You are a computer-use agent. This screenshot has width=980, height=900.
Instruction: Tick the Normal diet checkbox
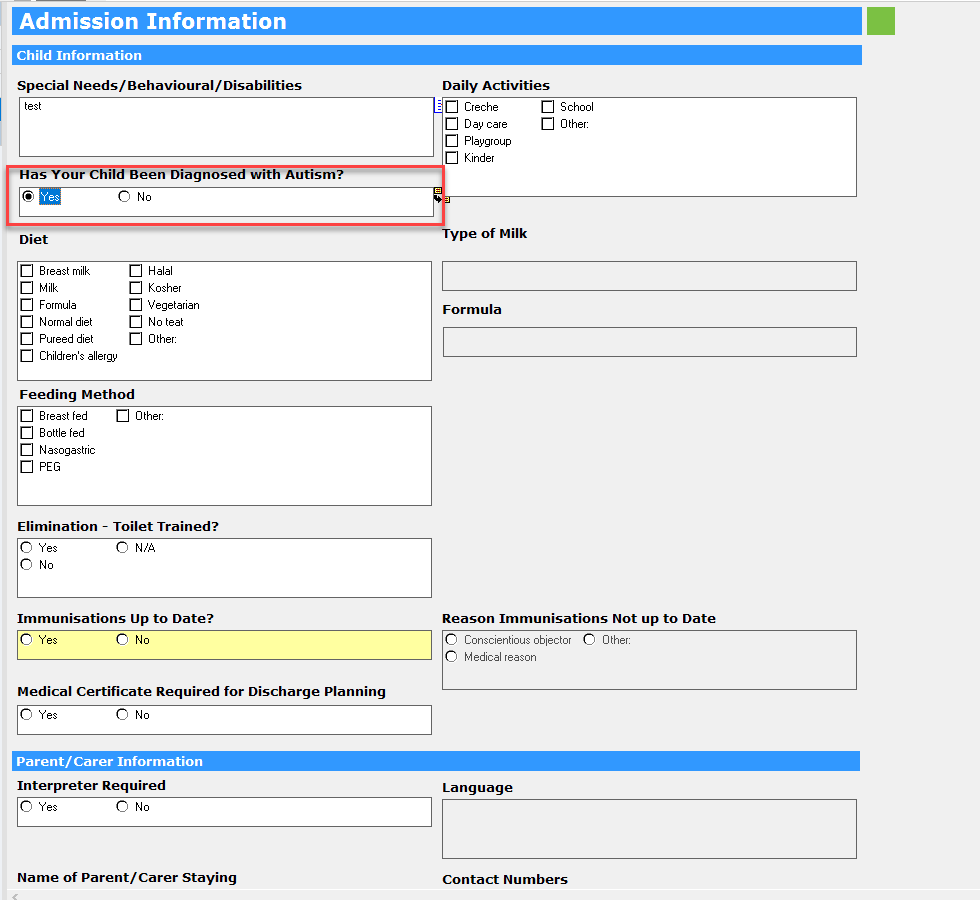(27, 322)
